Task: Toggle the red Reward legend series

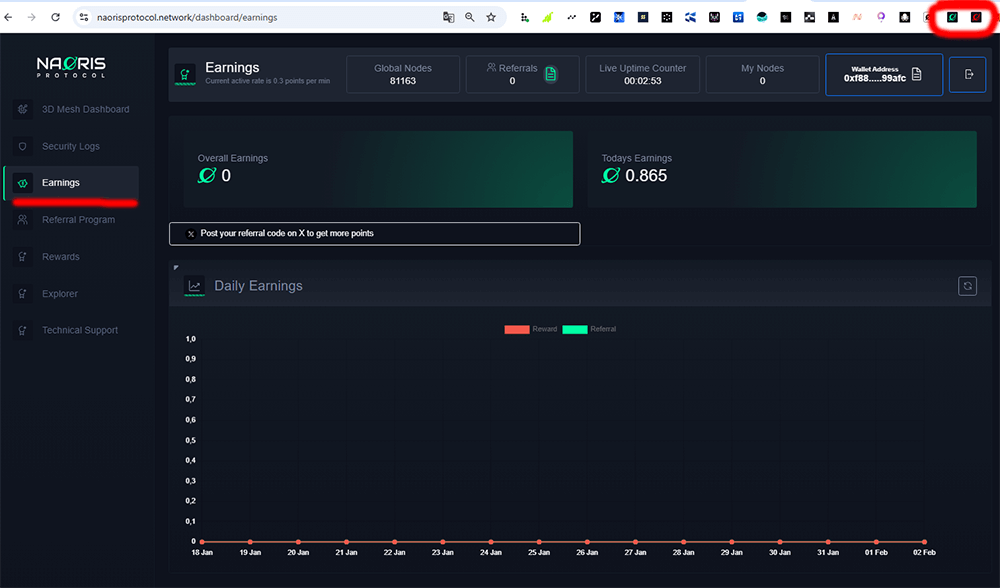Action: (x=530, y=329)
